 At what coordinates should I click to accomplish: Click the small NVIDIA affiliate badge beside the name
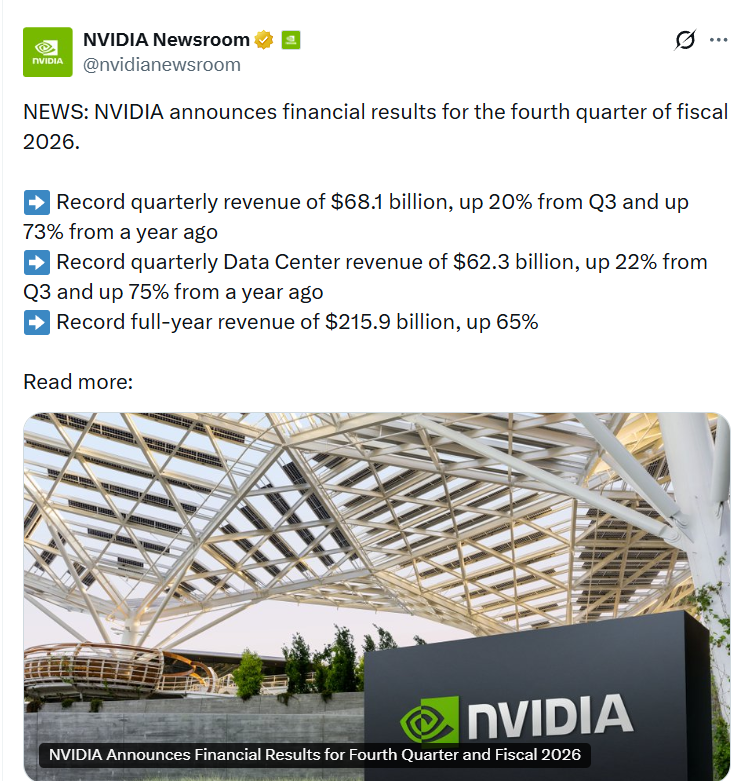pyautogui.click(x=291, y=40)
